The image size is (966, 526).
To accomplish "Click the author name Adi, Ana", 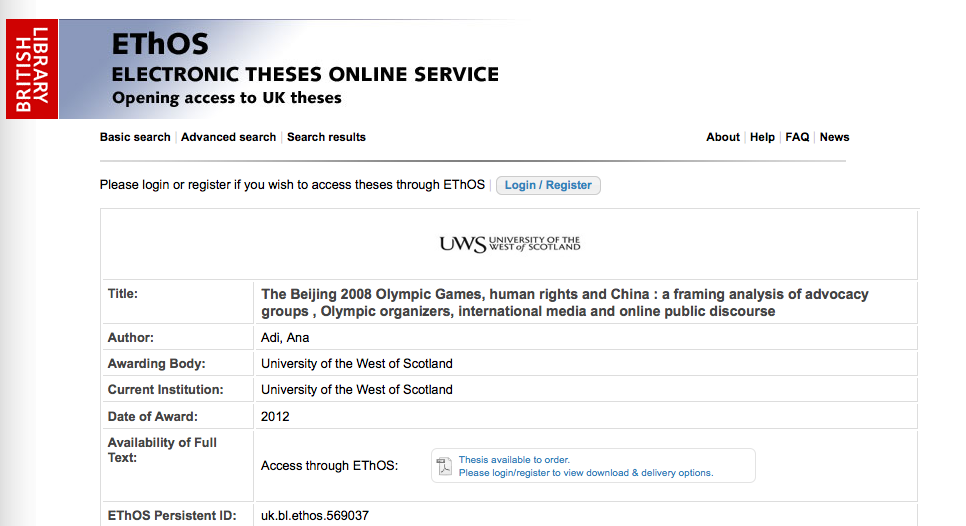I will pyautogui.click(x=284, y=338).
